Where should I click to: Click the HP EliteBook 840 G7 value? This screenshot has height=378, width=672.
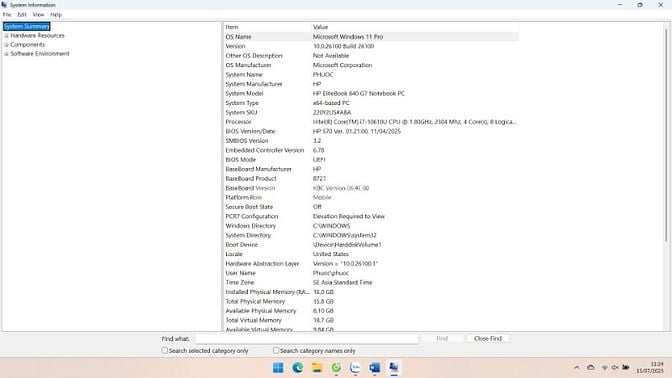click(359, 93)
